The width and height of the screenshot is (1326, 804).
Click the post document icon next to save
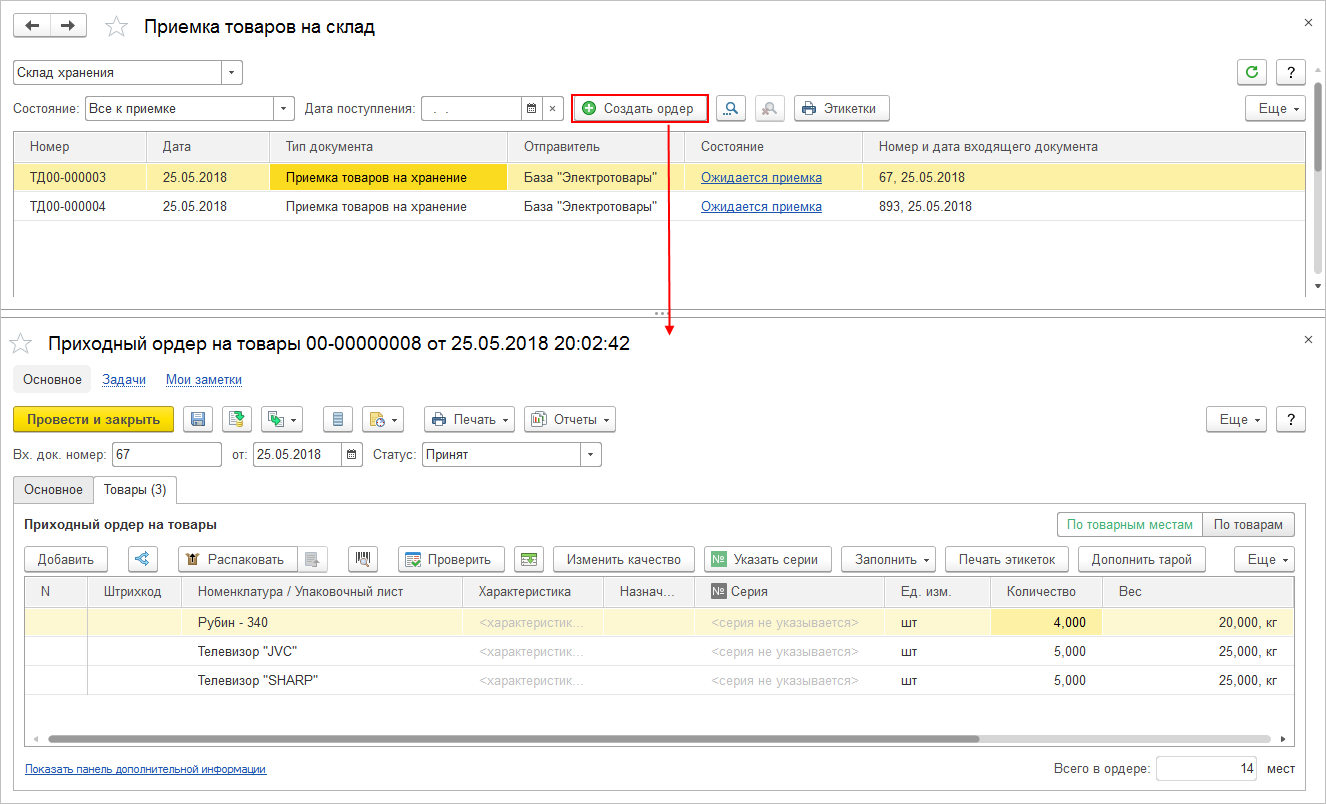237,420
